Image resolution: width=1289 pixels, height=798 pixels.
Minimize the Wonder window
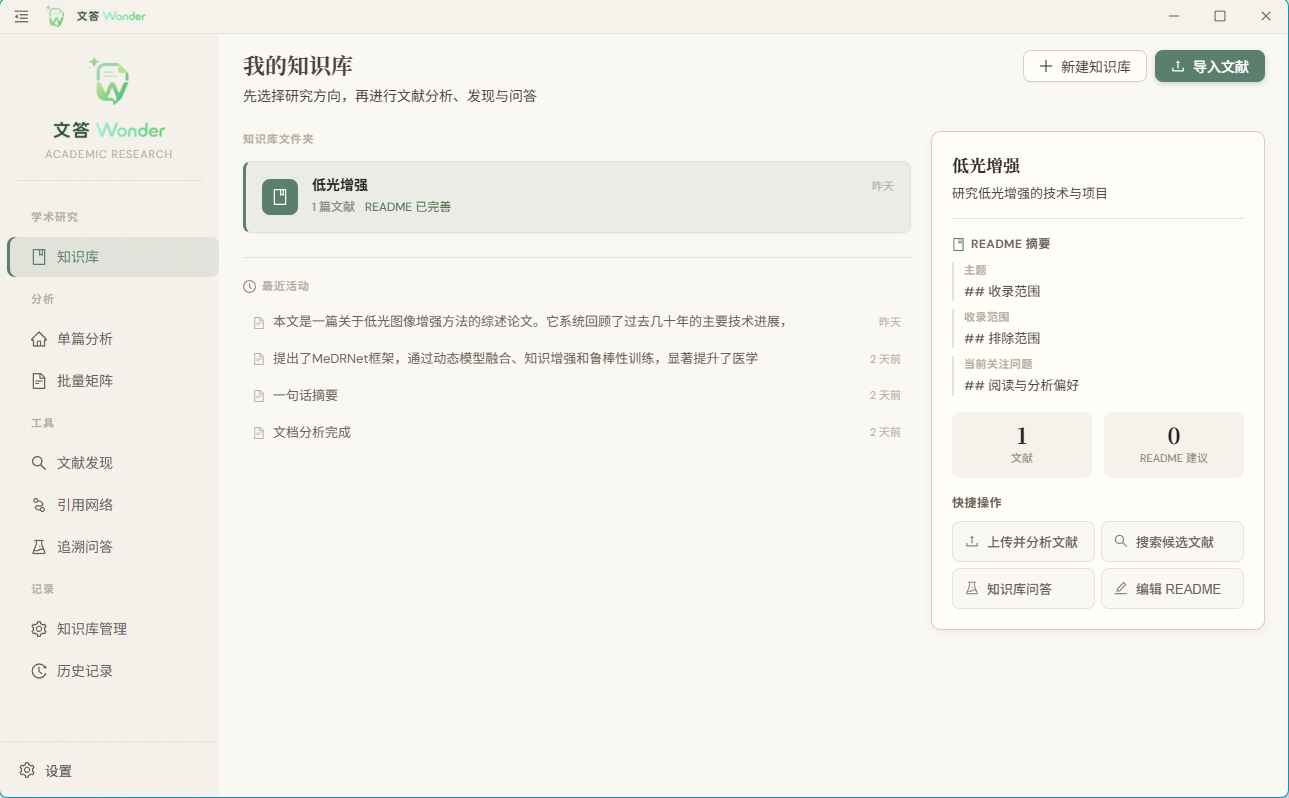tap(1174, 16)
